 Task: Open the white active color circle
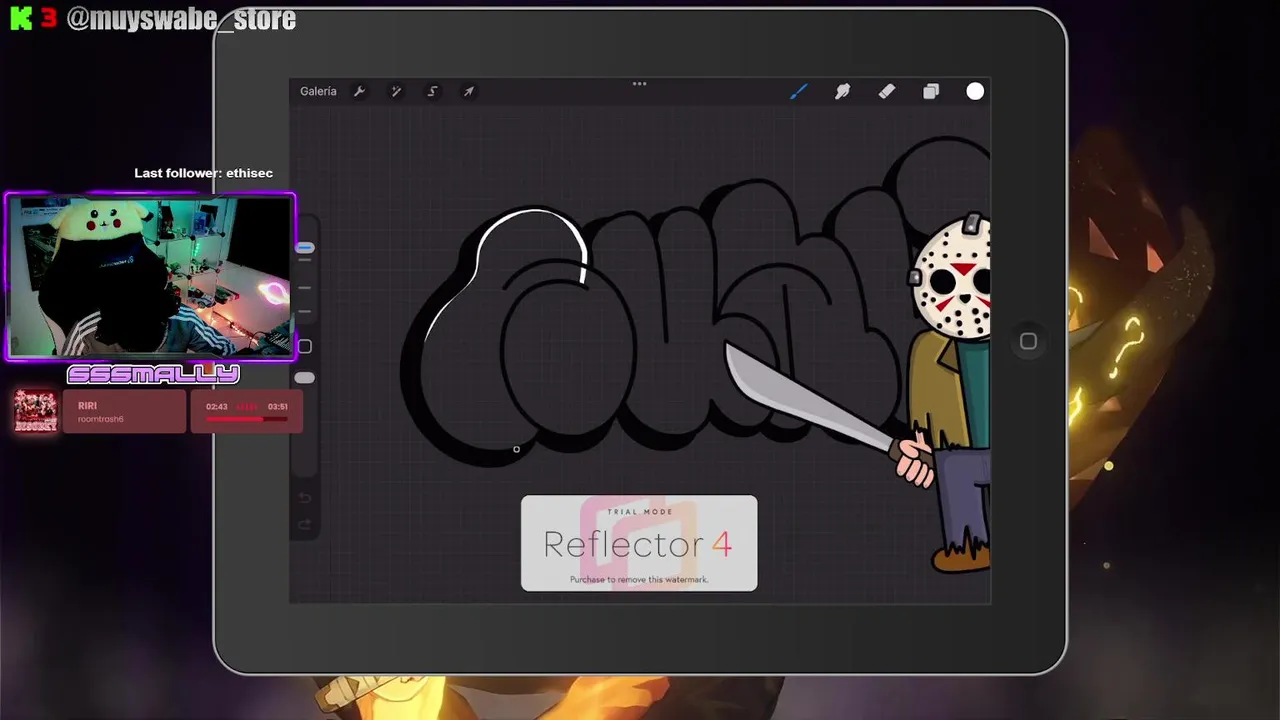click(975, 91)
